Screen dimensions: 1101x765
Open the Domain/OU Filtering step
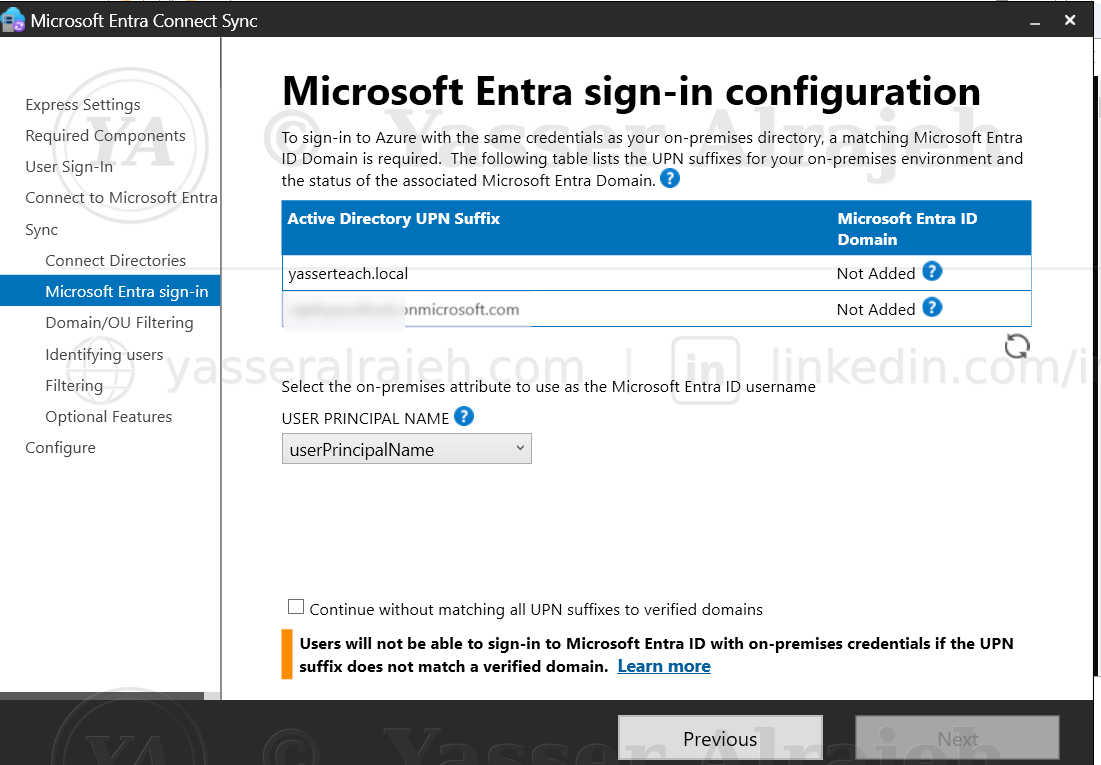click(119, 323)
